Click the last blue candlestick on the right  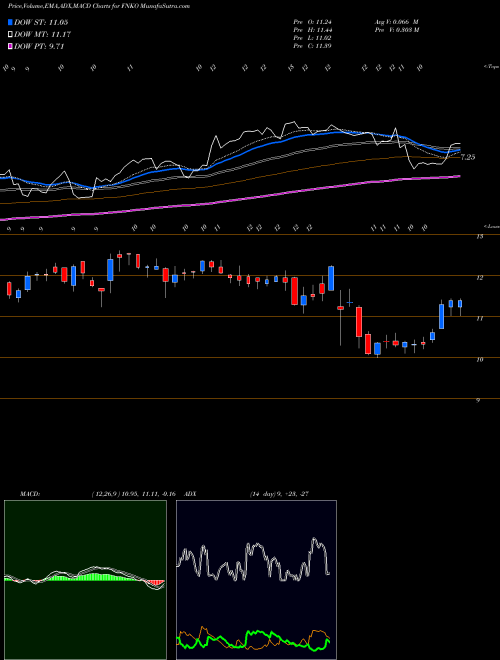(x=460, y=304)
